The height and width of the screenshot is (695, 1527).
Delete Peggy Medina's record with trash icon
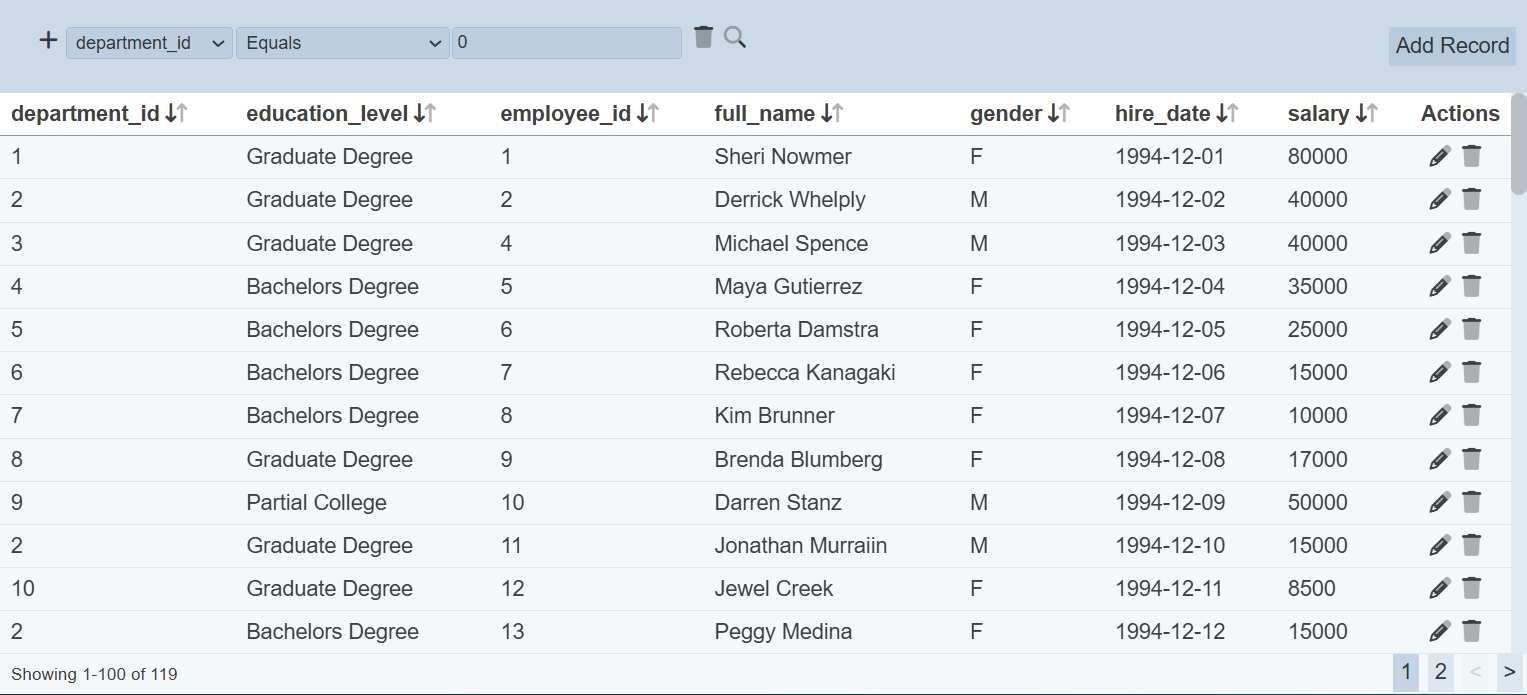(1471, 631)
